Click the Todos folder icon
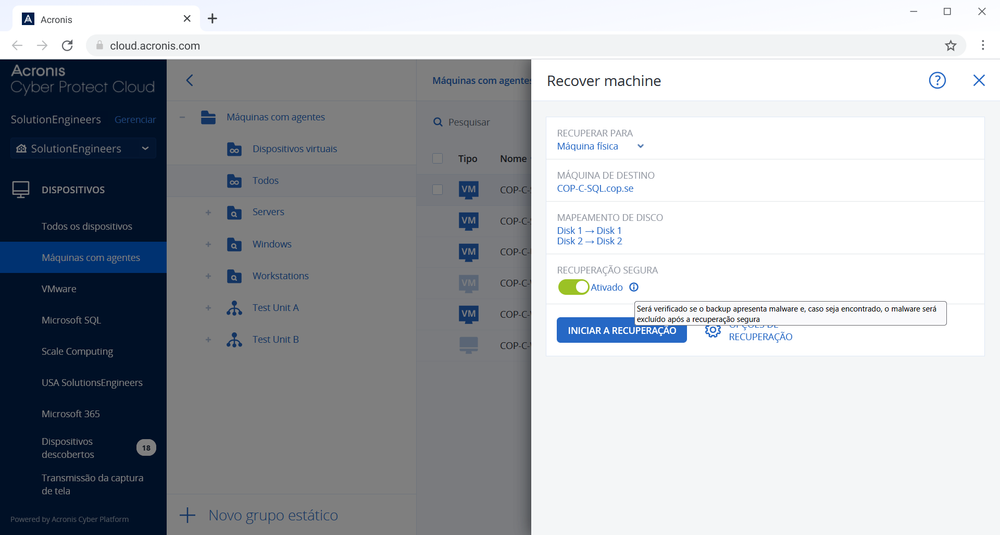Screen dimensions: 1000x535 [234, 181]
